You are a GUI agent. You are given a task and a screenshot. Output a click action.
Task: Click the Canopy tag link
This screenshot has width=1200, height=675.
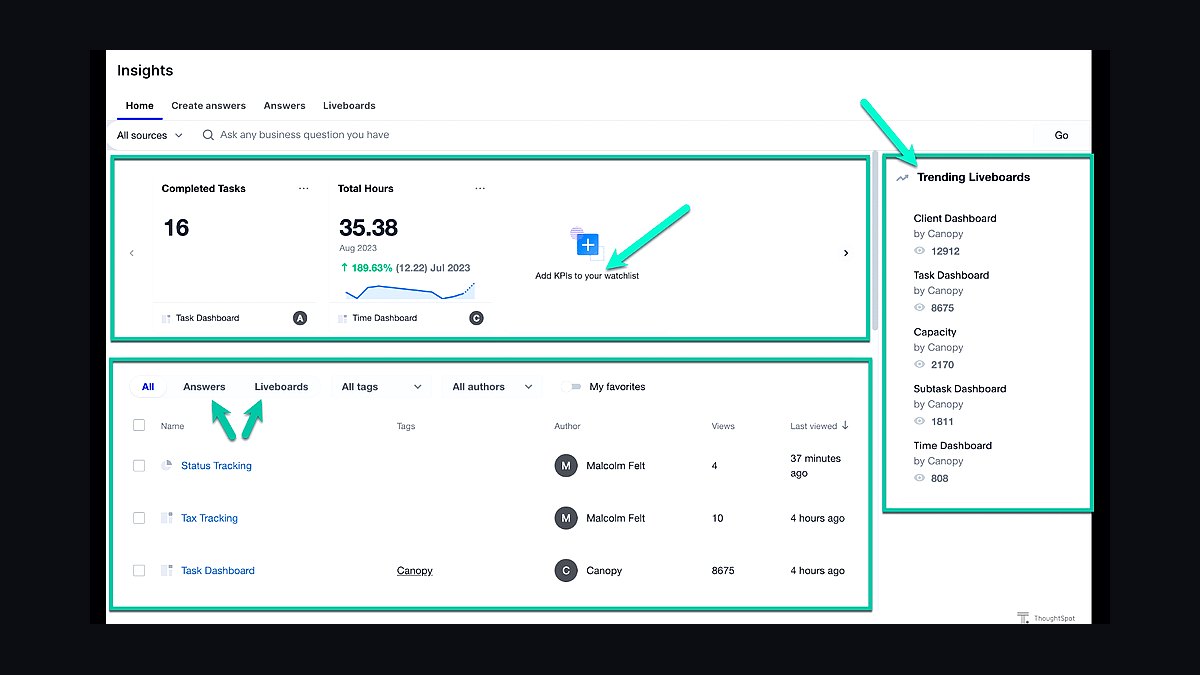415,571
